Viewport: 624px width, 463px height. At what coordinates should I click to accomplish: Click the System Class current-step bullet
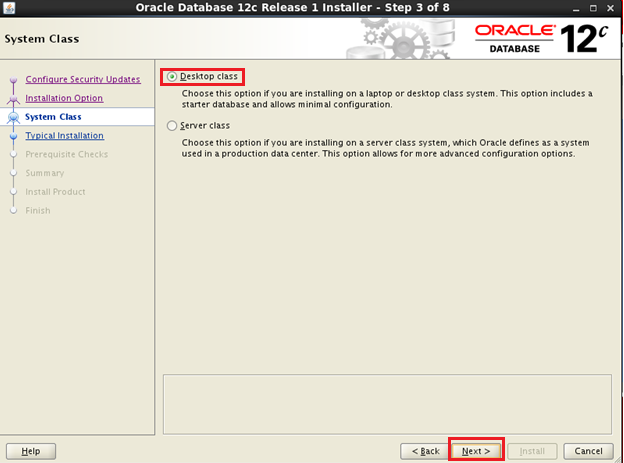[x=14, y=117]
